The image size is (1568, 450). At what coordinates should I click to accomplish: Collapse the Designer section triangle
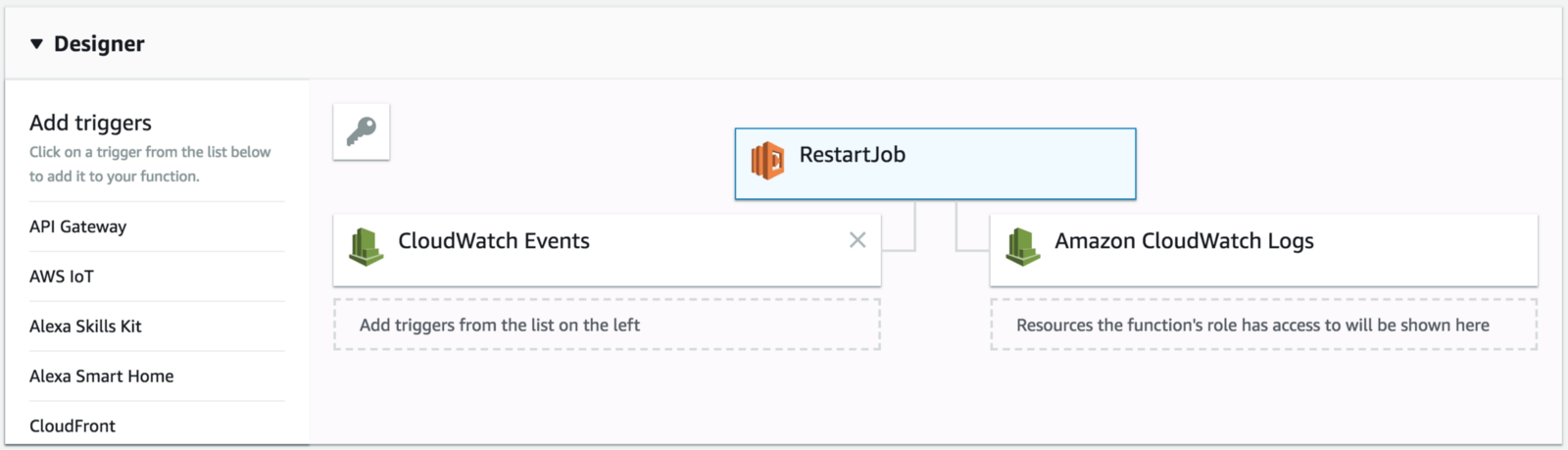37,44
